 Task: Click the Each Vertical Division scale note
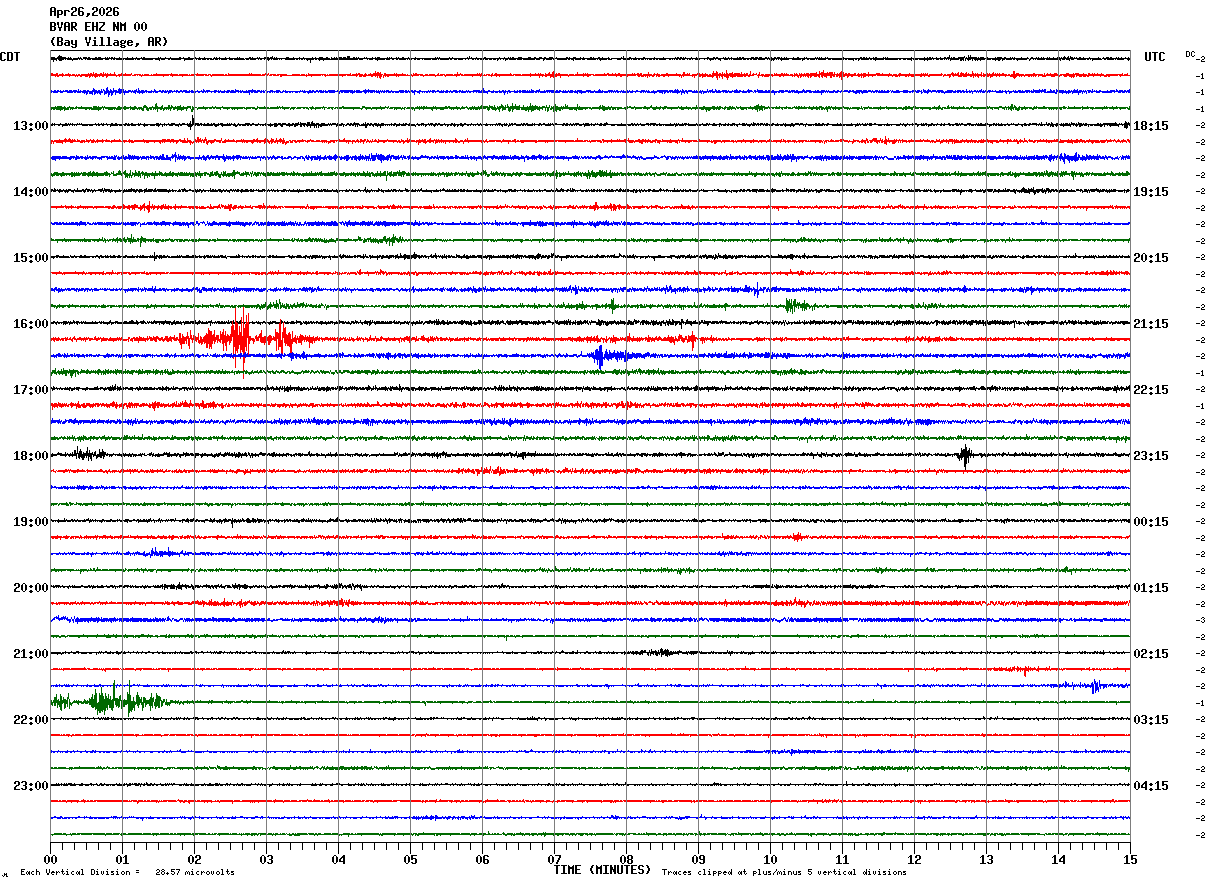click(x=127, y=873)
